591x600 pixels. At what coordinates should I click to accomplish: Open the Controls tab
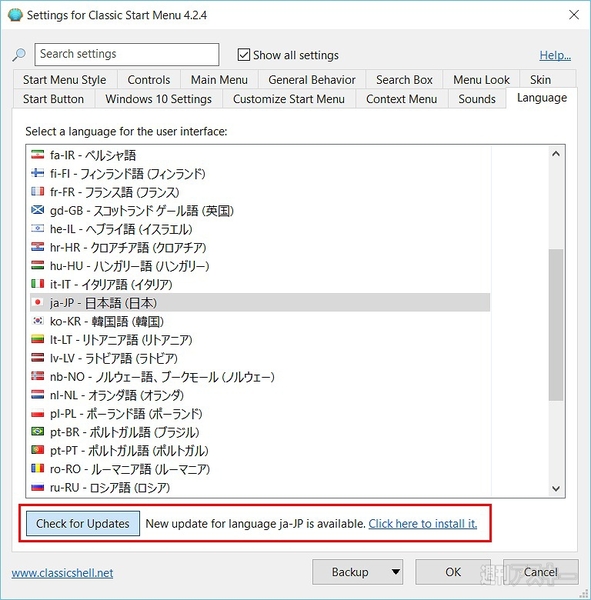point(149,80)
